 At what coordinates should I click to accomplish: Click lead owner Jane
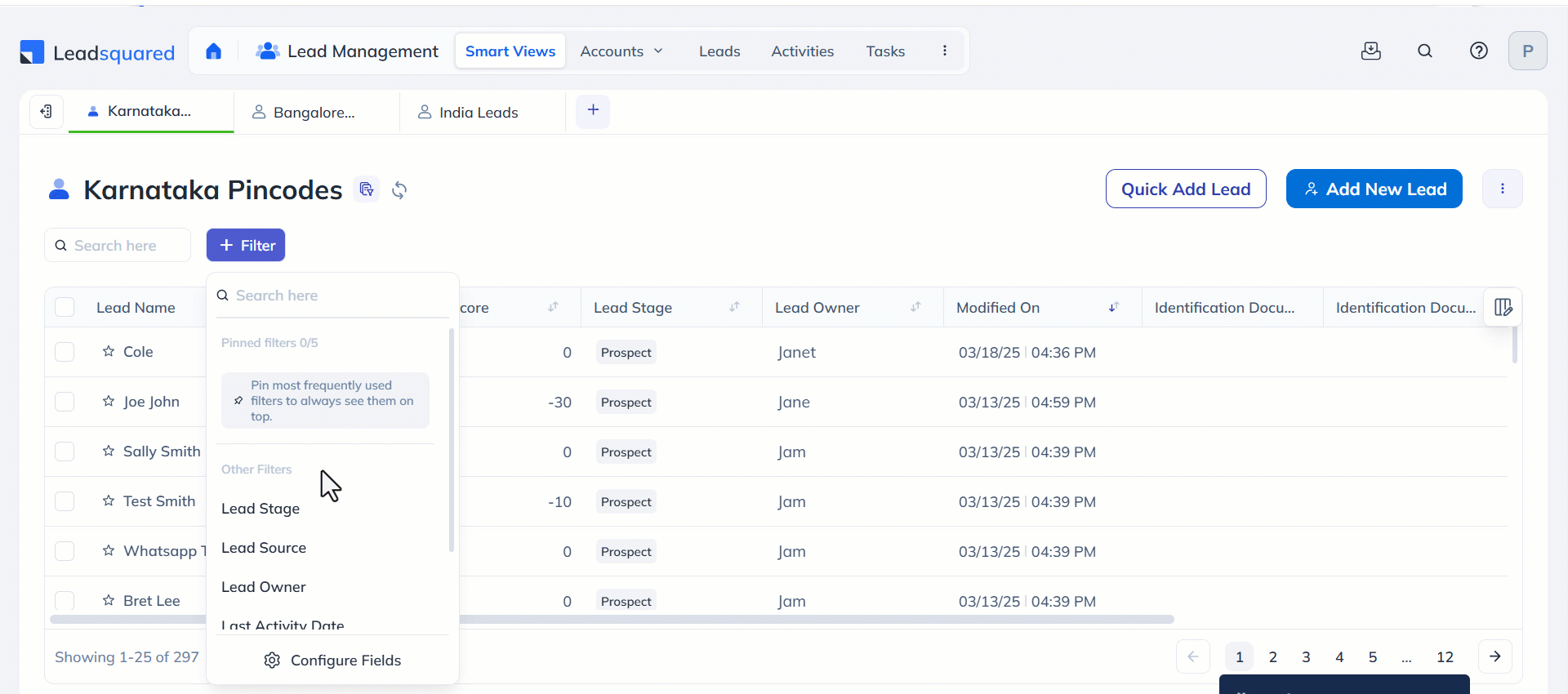click(794, 402)
